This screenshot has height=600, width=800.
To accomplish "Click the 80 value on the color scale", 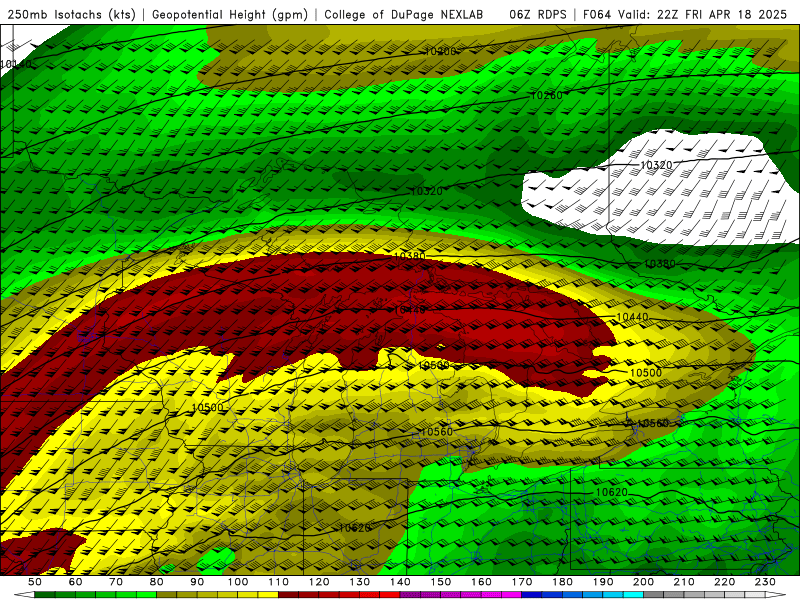I will point(157,582).
